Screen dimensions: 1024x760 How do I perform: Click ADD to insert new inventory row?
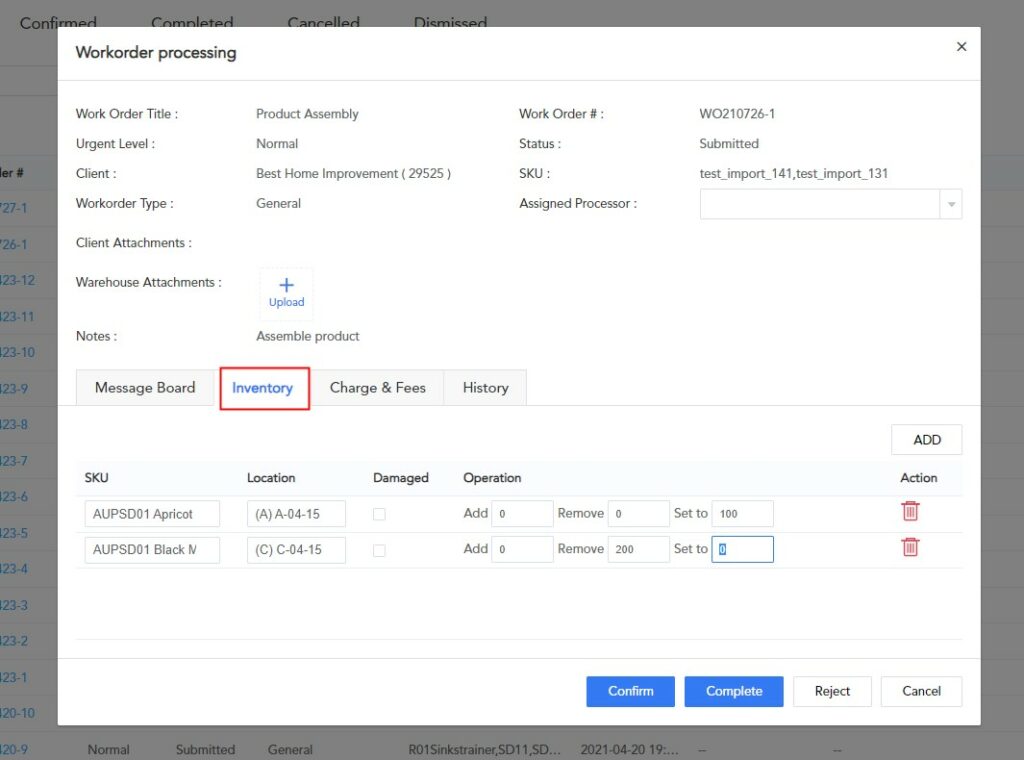coord(926,439)
